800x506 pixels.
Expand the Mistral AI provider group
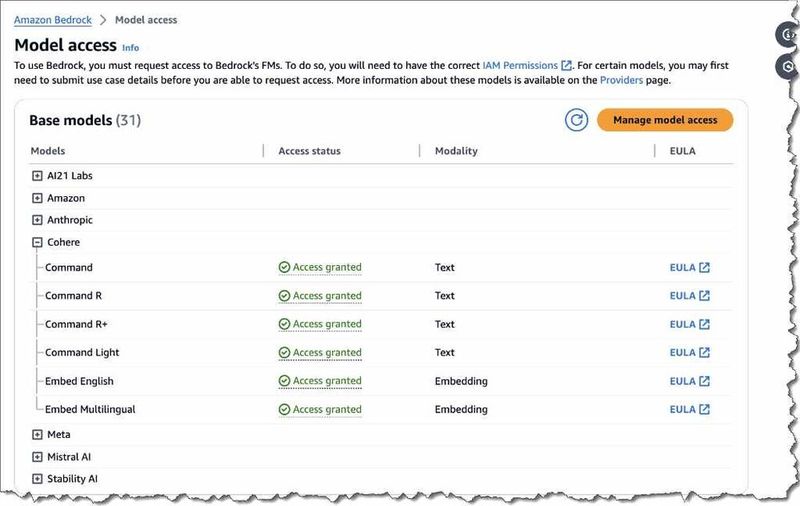[x=37, y=457]
